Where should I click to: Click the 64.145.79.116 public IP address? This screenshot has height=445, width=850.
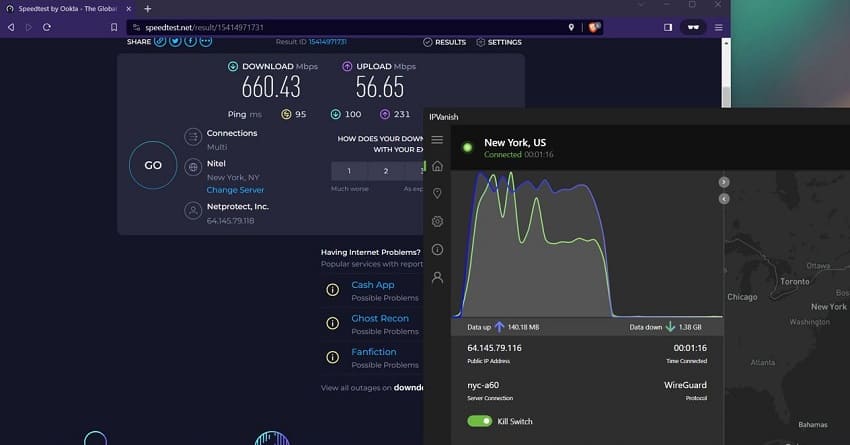494,348
